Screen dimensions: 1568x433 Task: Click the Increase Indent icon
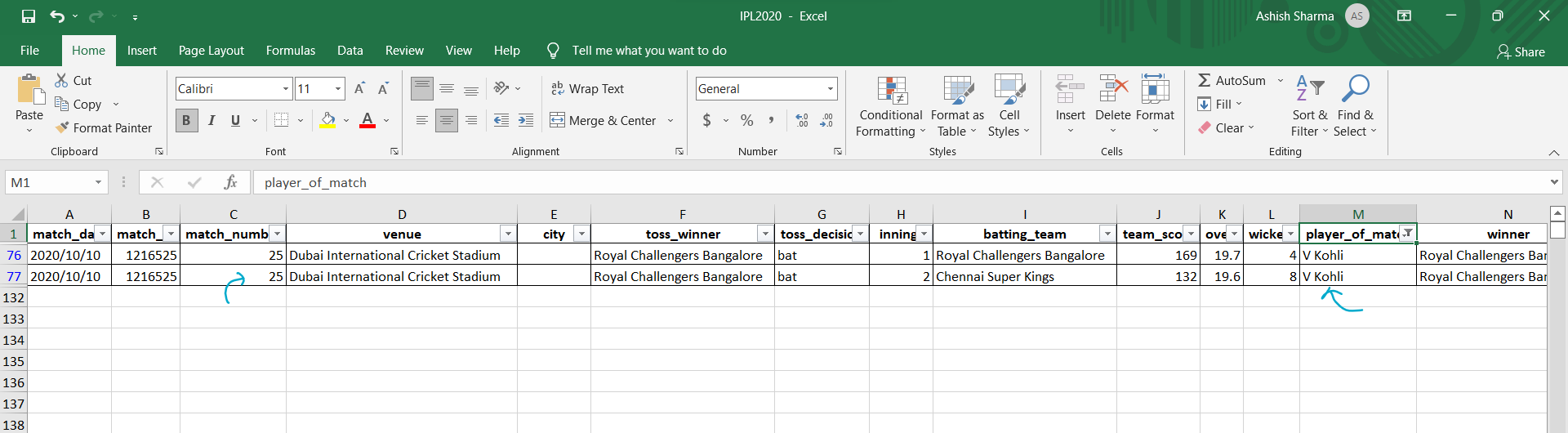526,120
